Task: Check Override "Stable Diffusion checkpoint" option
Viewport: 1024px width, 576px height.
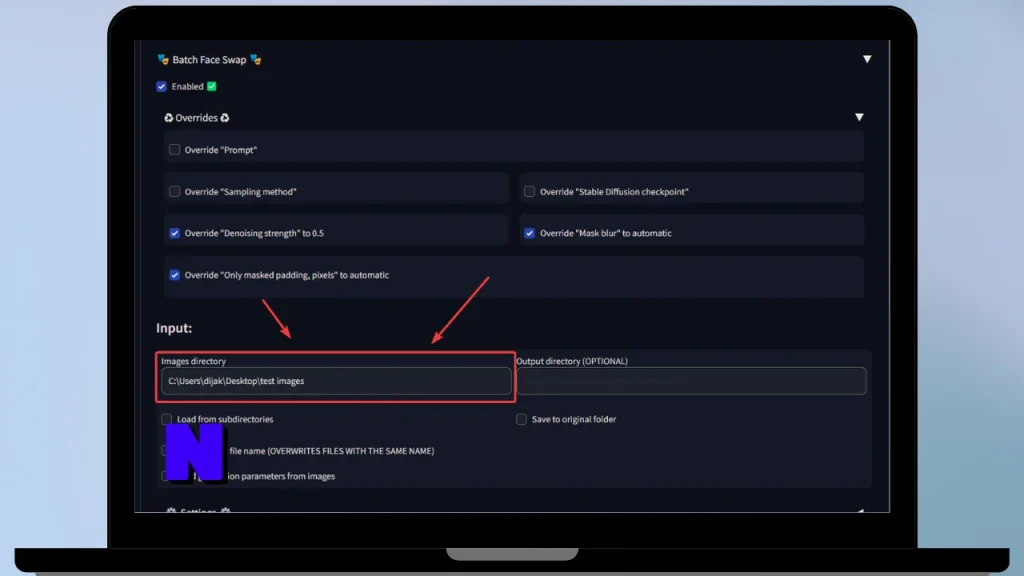Action: click(529, 191)
